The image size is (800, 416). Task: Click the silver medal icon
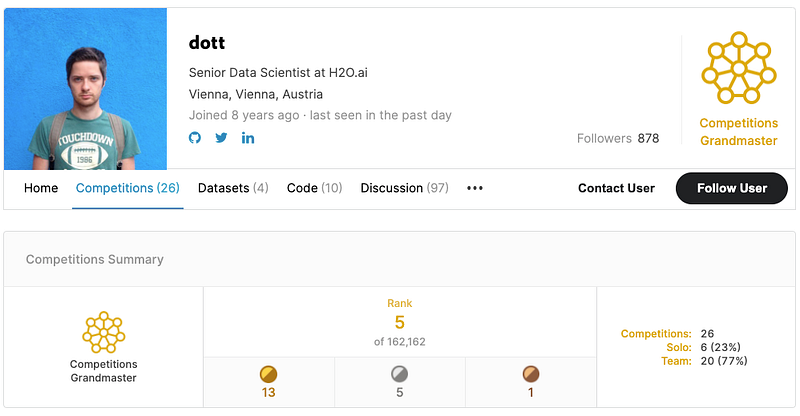coord(400,374)
